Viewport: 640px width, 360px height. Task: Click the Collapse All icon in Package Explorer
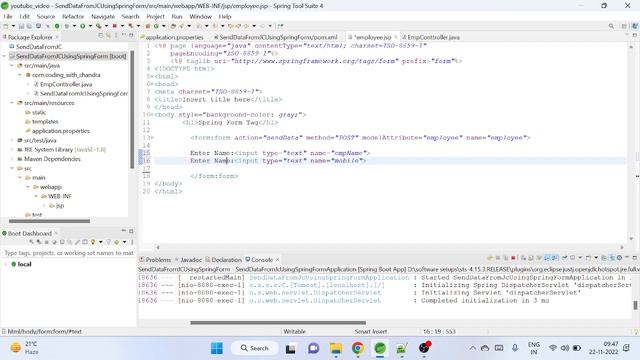[100, 36]
